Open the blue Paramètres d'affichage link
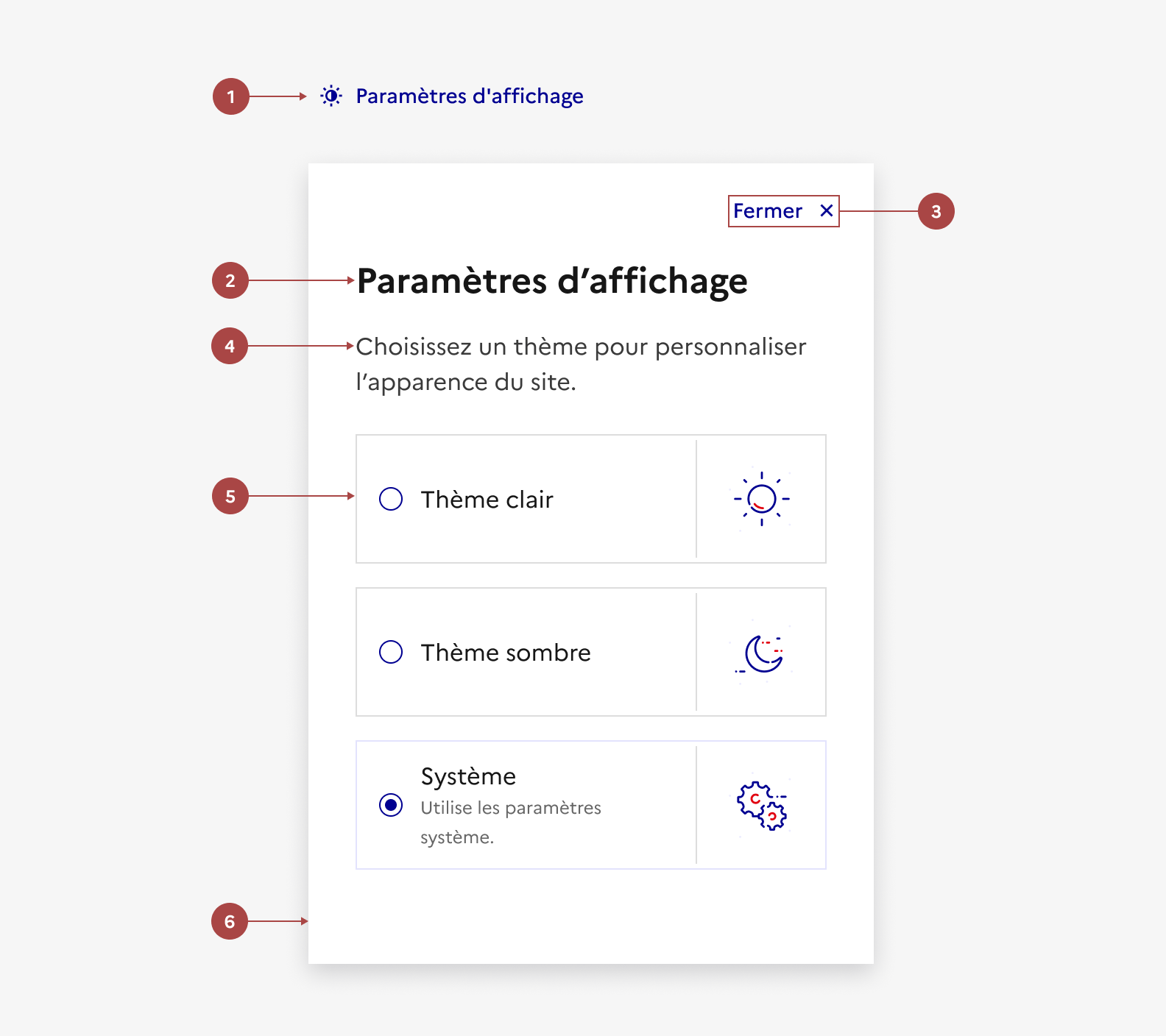1166x1036 pixels. [469, 96]
